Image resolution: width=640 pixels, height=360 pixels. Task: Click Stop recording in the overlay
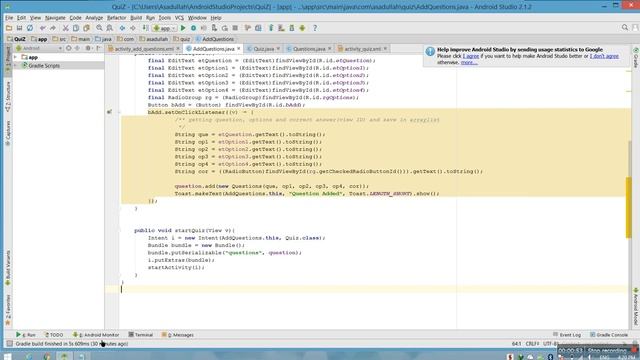(x=611, y=351)
